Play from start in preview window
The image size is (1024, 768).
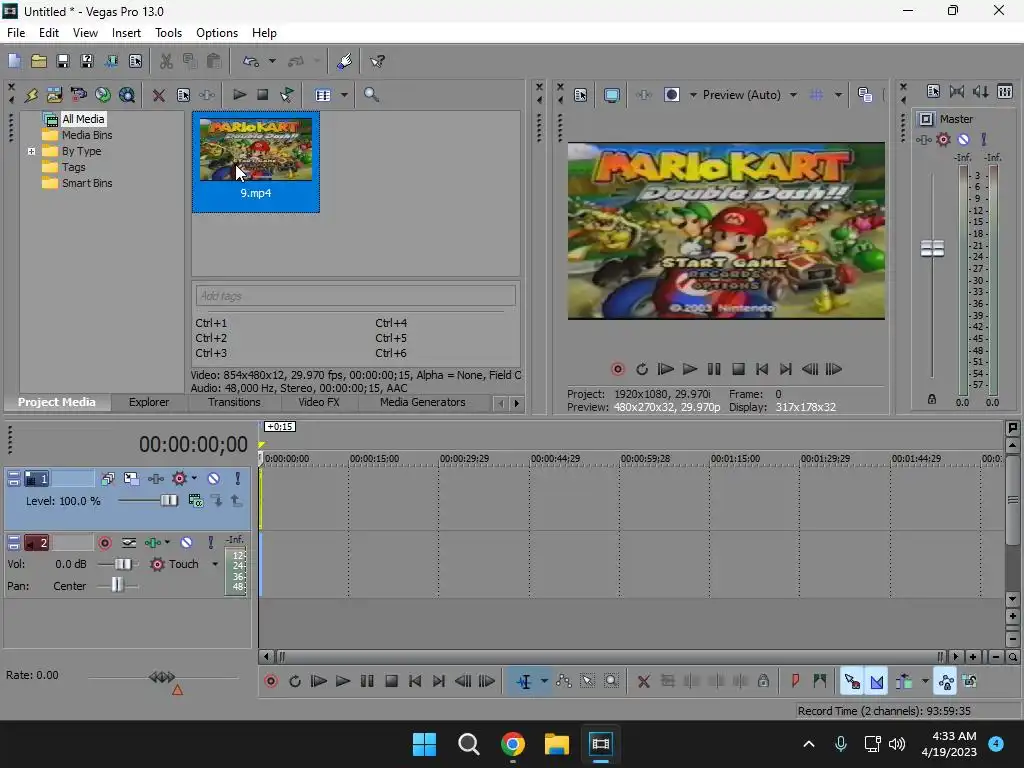click(x=665, y=369)
